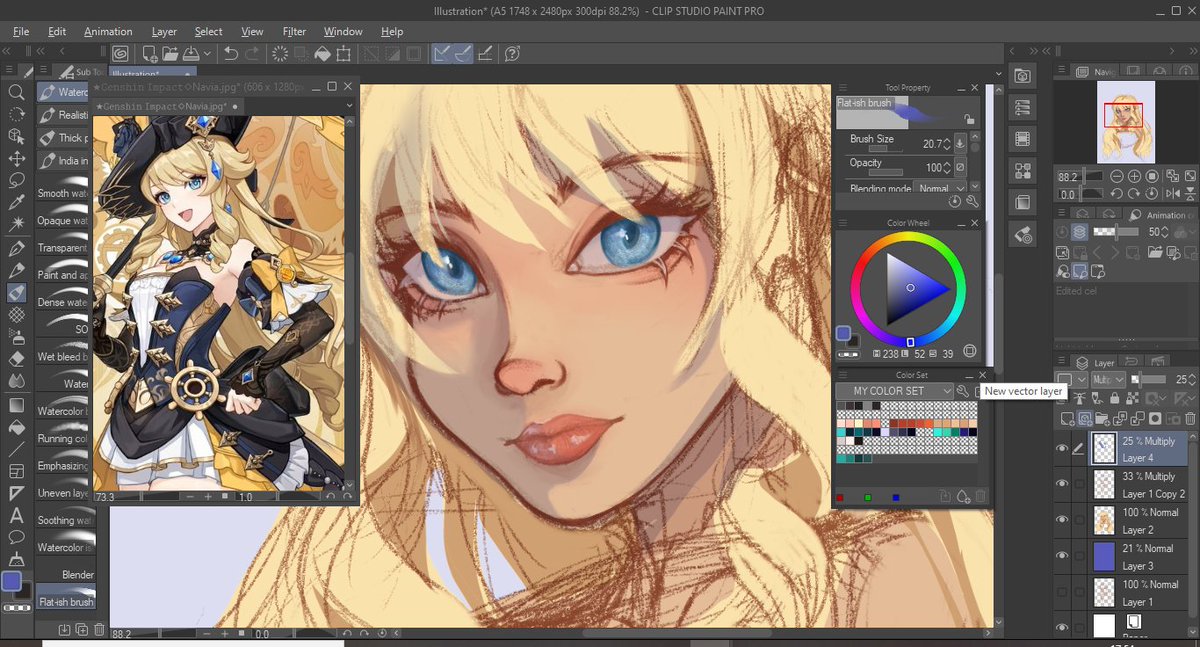Select the Text tool

point(16,516)
